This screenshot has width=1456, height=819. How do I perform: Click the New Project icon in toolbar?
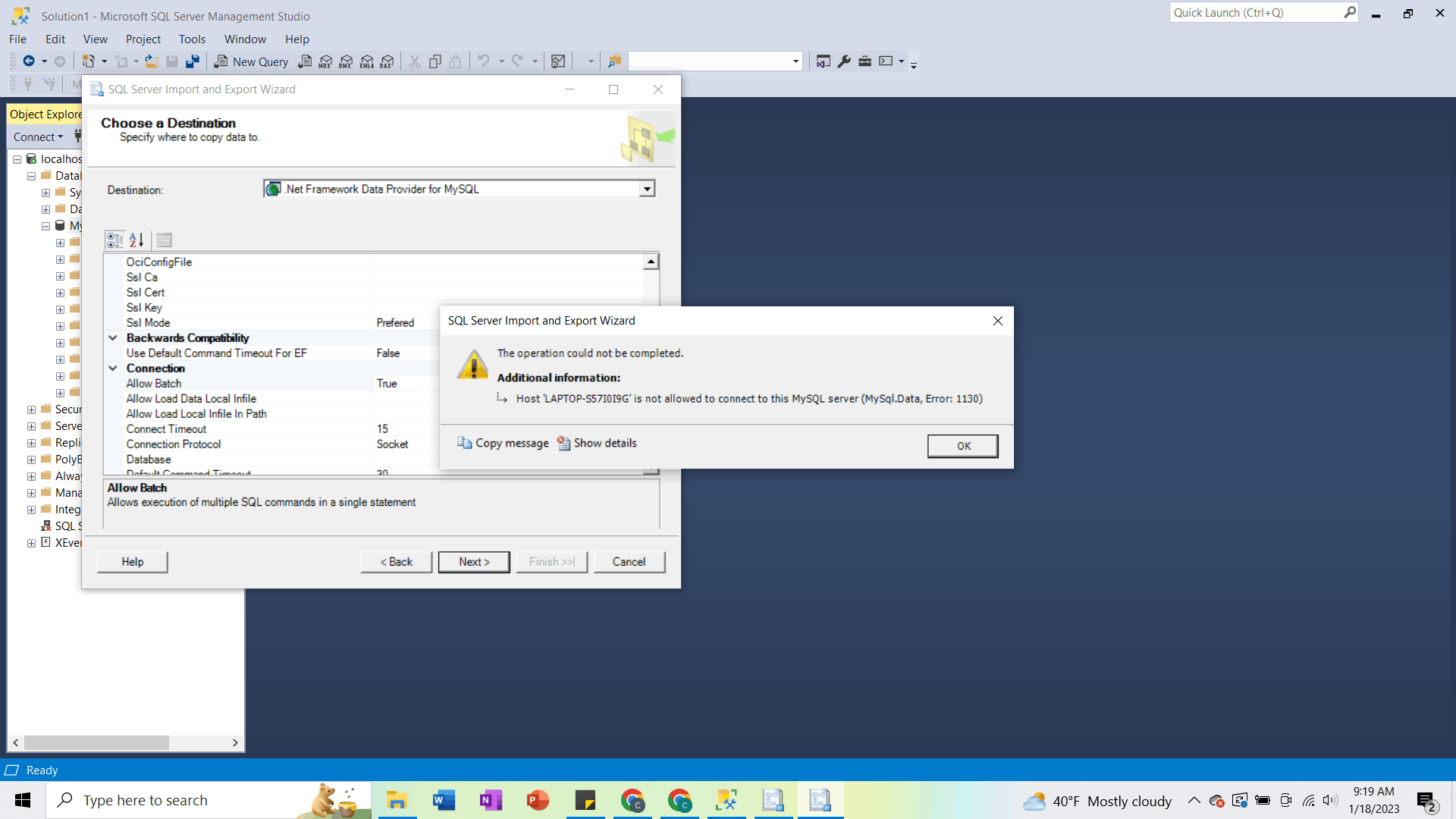pyautogui.click(x=89, y=61)
